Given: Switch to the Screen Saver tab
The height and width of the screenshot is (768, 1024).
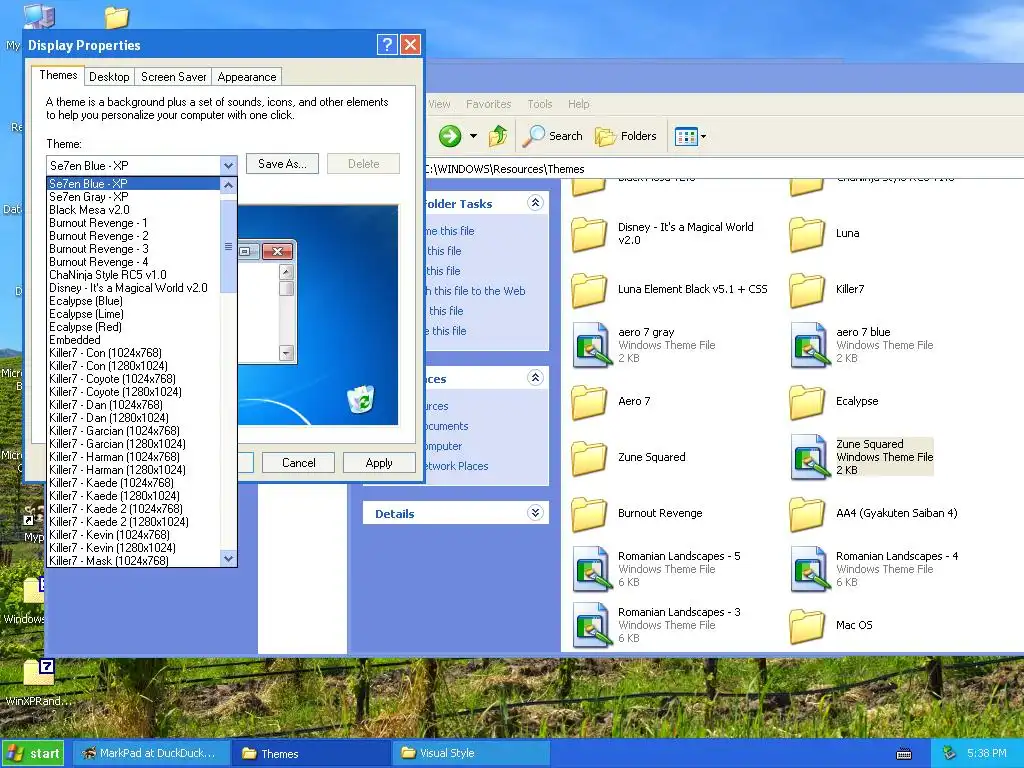Looking at the screenshot, I should (174, 76).
